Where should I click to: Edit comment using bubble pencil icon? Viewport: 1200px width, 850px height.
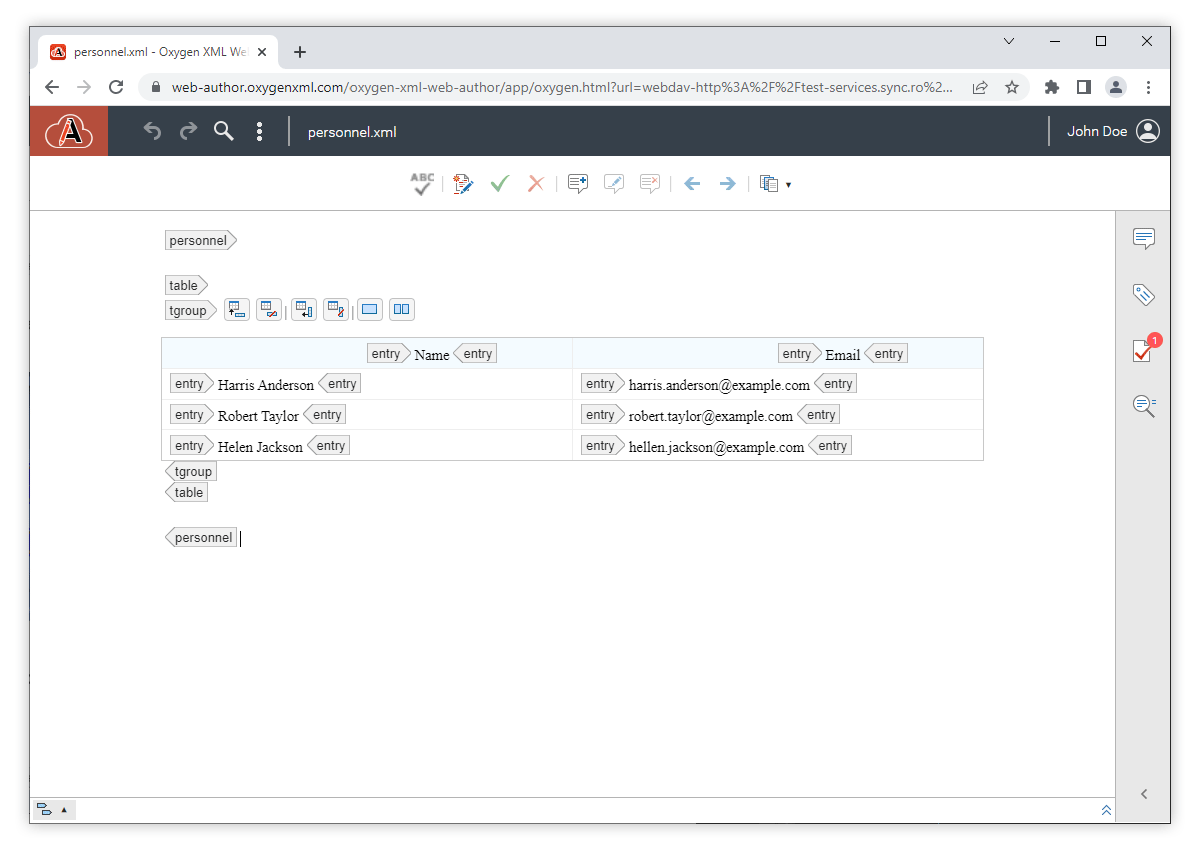coord(614,184)
